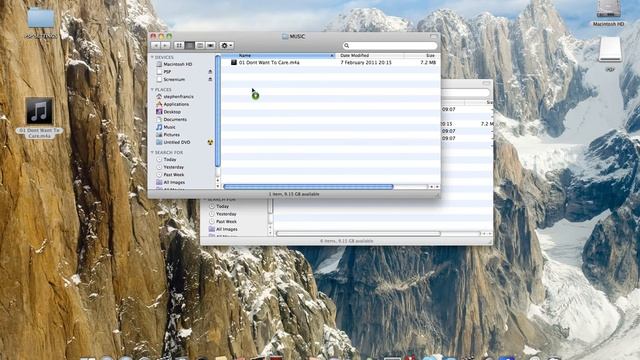This screenshot has height=360, width=640.
Task: Click the 7.2 MB size cell in MUSIC window
Action: pos(428,62)
